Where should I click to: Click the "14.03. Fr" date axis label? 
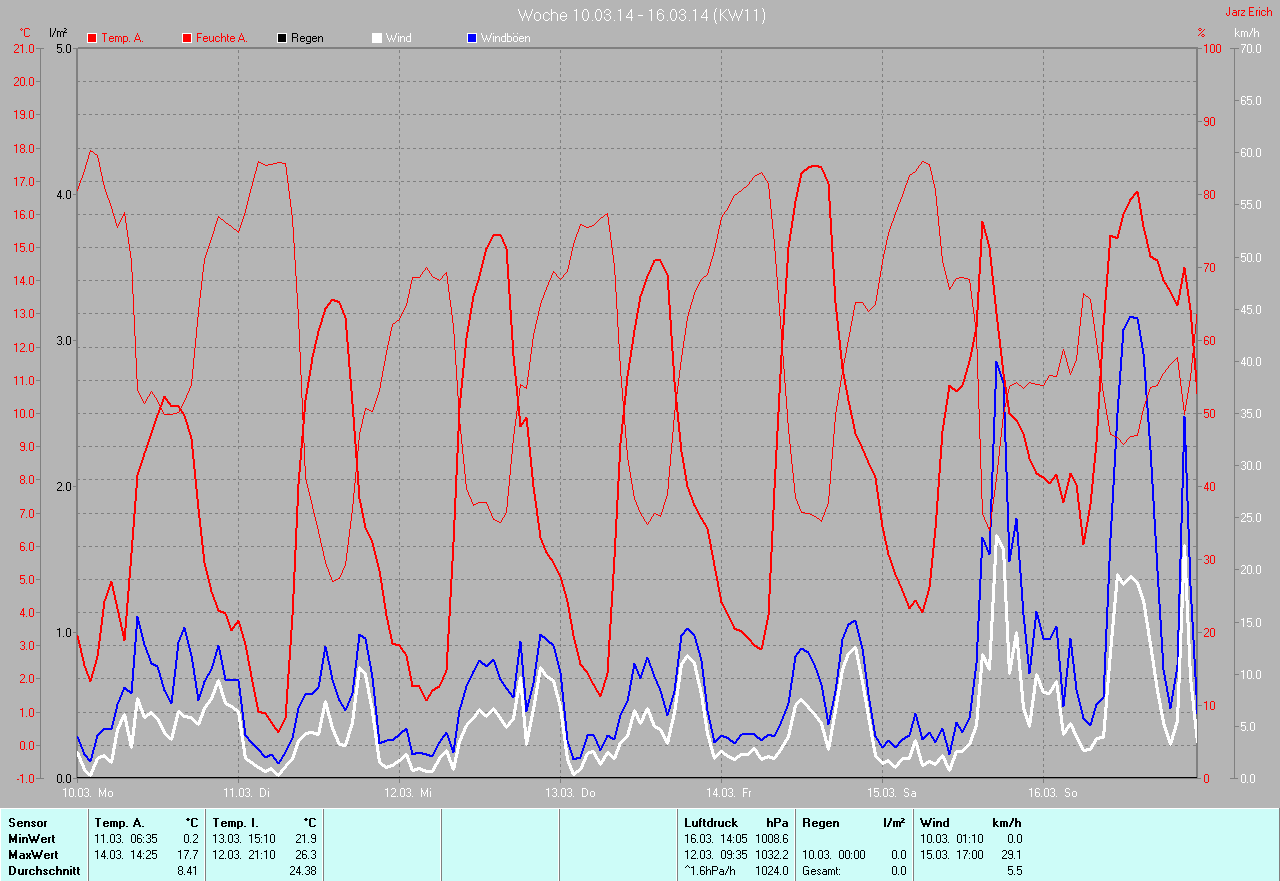click(729, 793)
